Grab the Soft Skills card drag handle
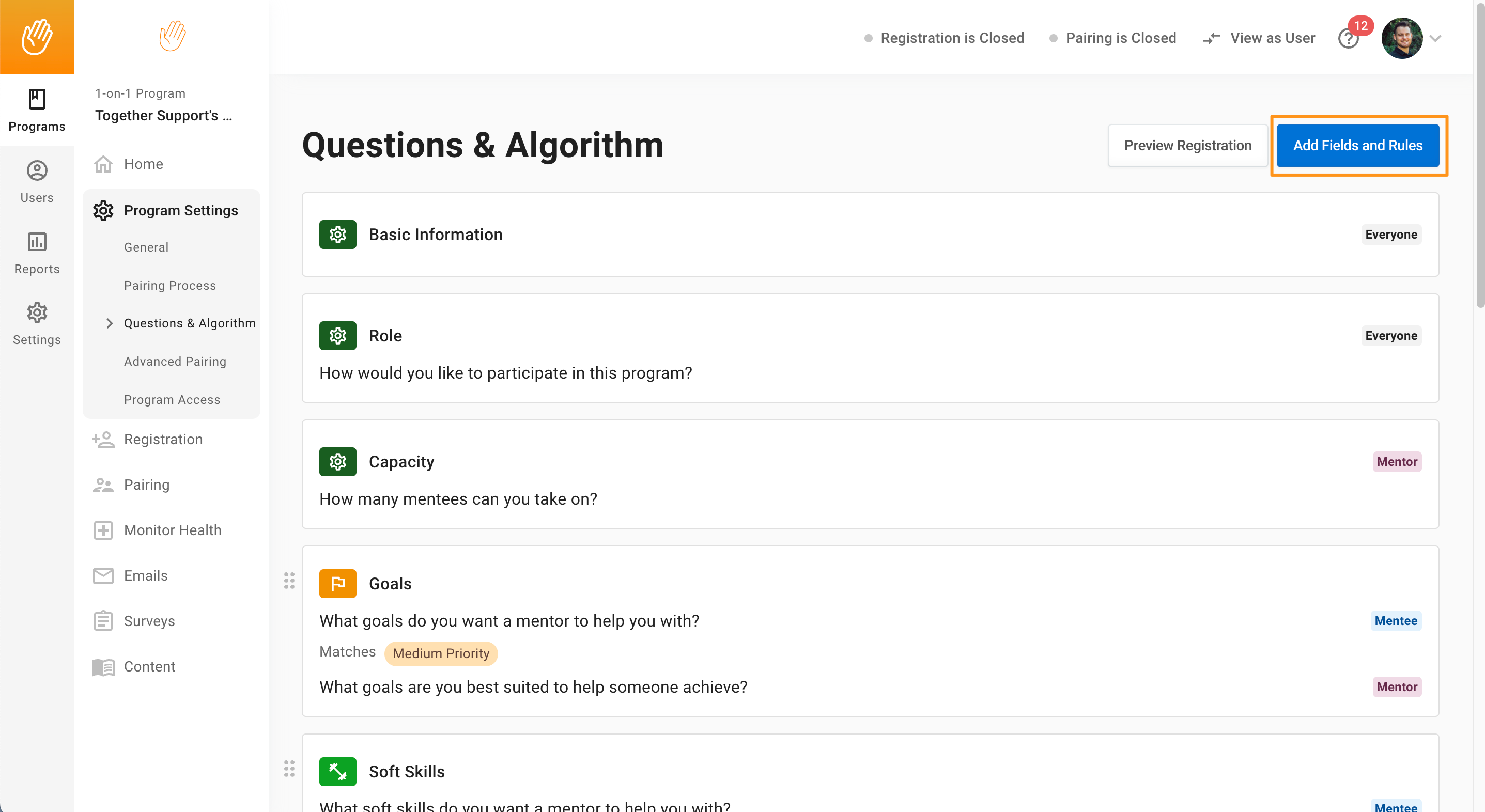Screen dimensions: 1485x812 [x=289, y=769]
